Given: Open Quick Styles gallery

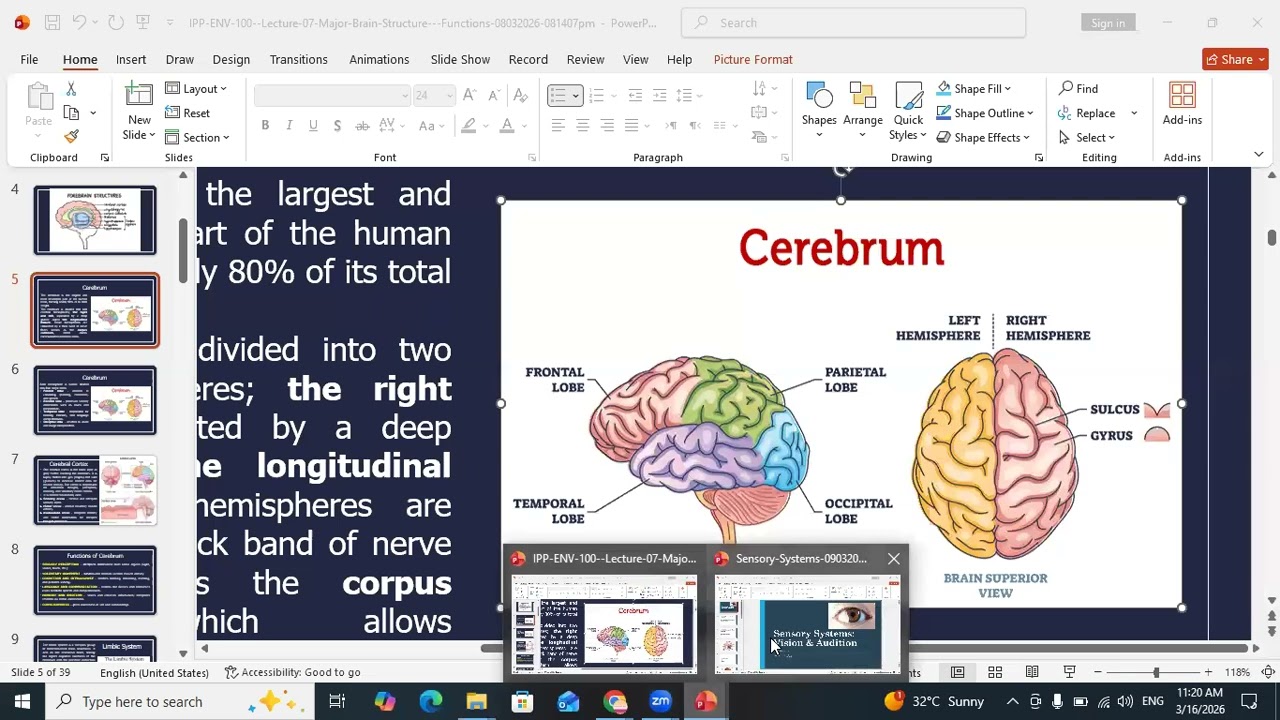Looking at the screenshot, I should pos(908,96).
